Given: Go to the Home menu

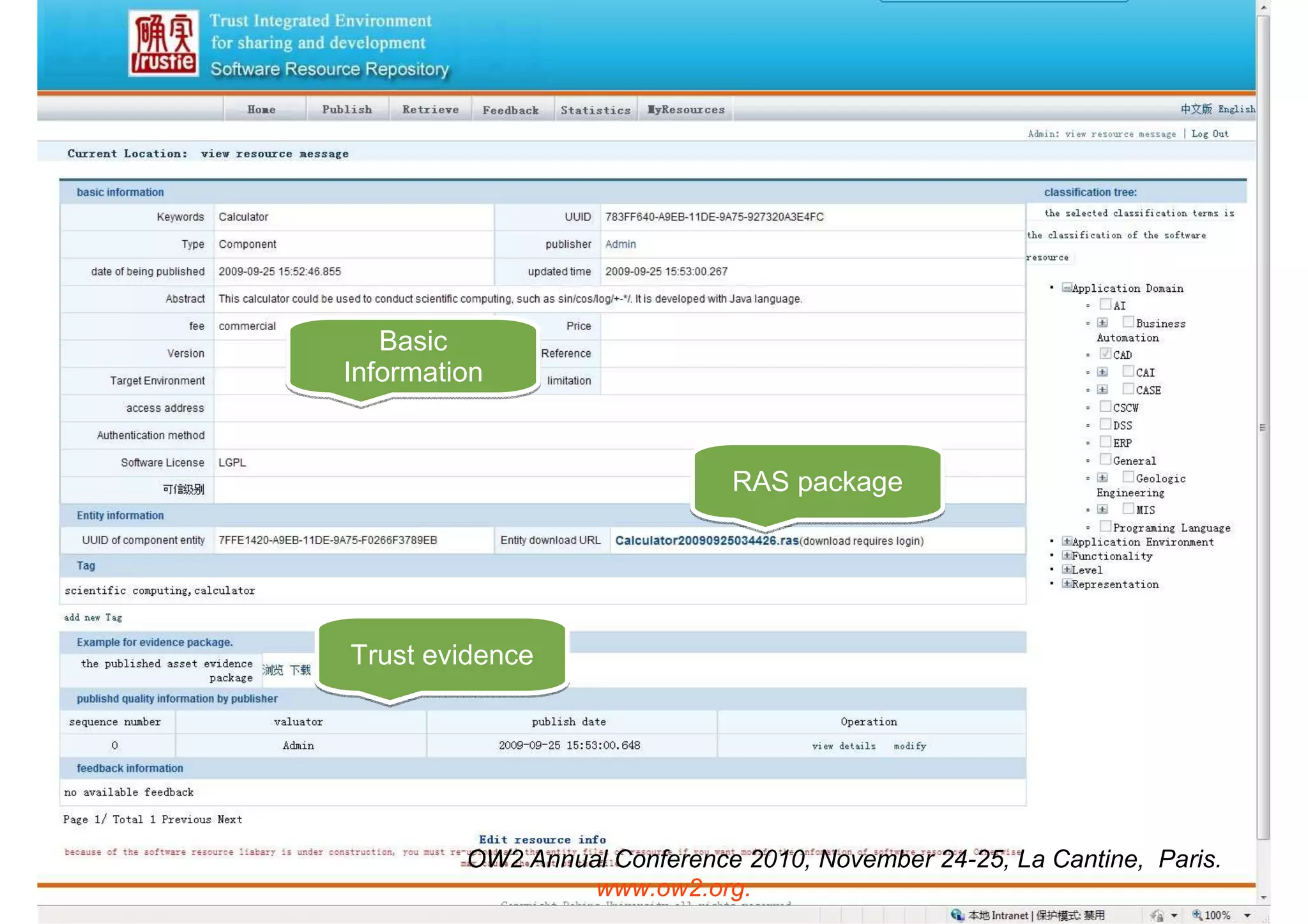Looking at the screenshot, I should (x=261, y=110).
